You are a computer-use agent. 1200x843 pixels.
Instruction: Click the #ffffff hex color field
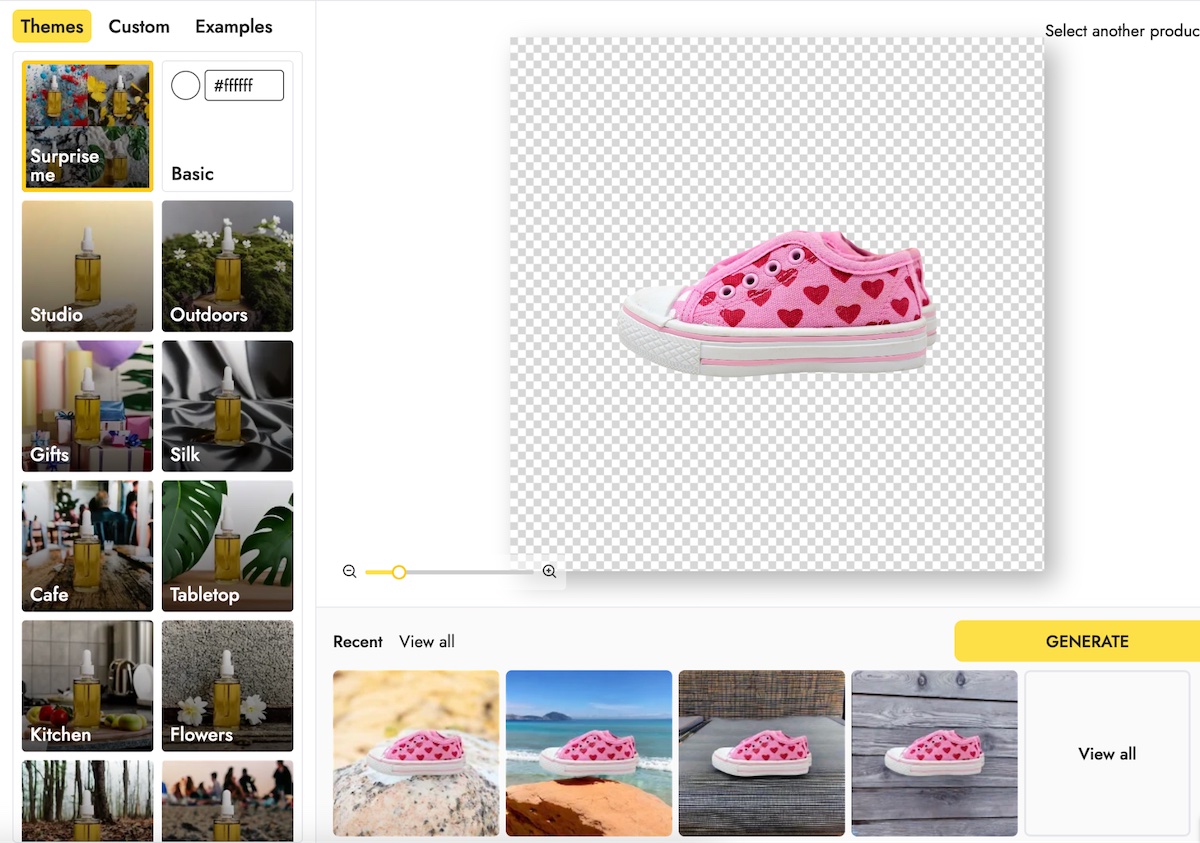point(244,86)
